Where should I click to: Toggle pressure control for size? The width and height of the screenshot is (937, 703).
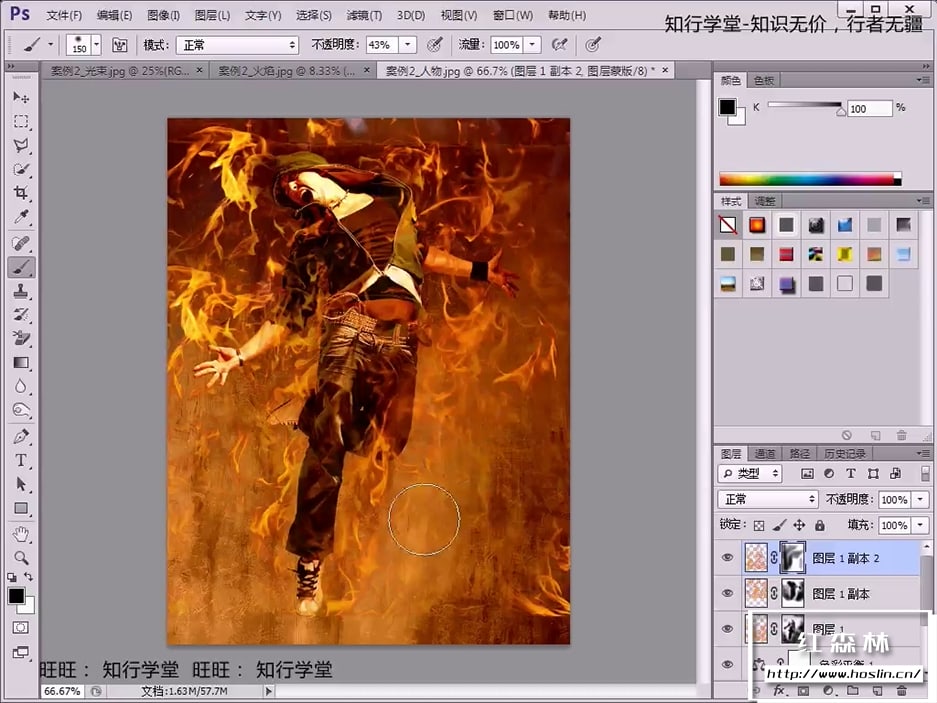(593, 44)
